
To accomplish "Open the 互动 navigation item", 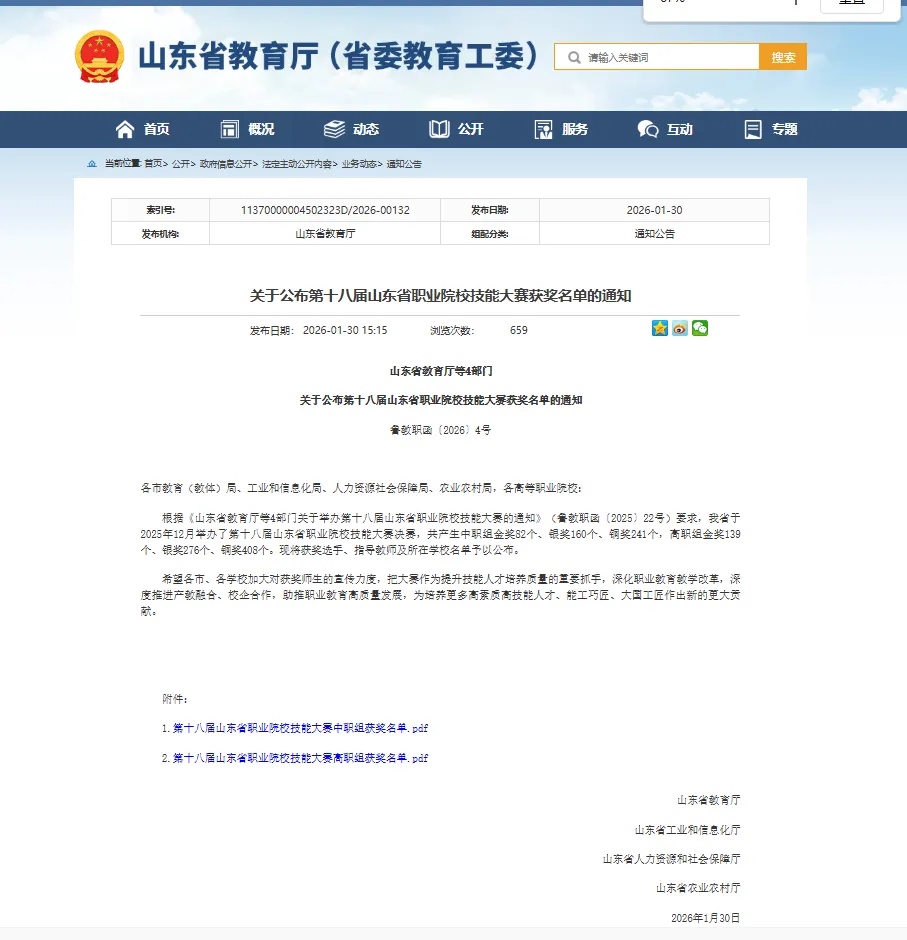I will click(665, 129).
